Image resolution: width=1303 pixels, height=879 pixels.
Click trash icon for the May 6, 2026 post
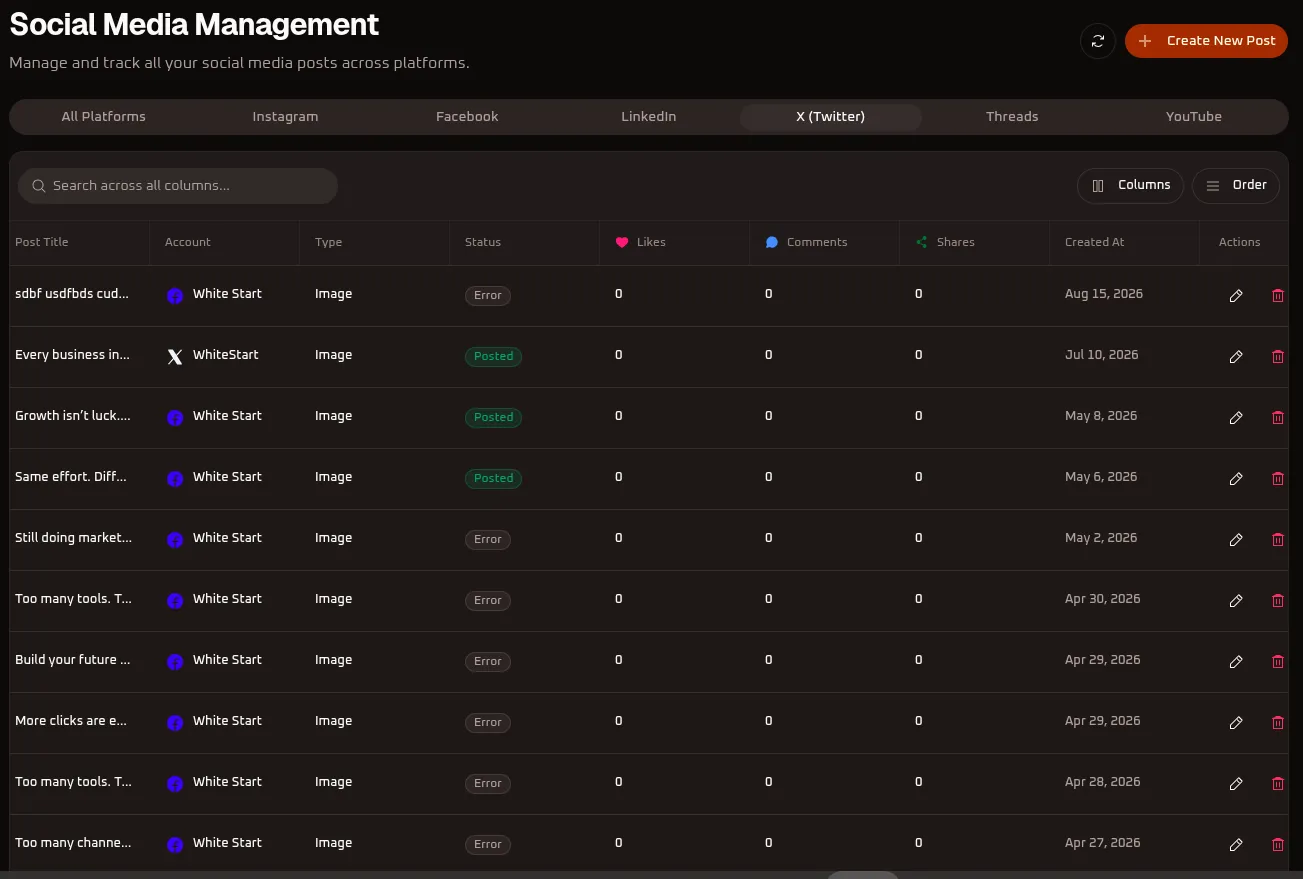click(x=1277, y=479)
